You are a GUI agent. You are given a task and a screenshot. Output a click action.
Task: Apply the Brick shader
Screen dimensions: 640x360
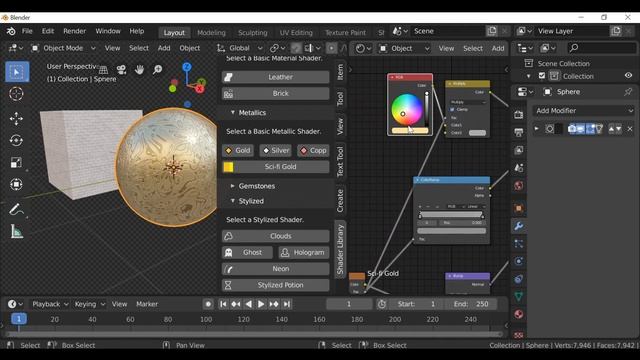click(x=276, y=93)
